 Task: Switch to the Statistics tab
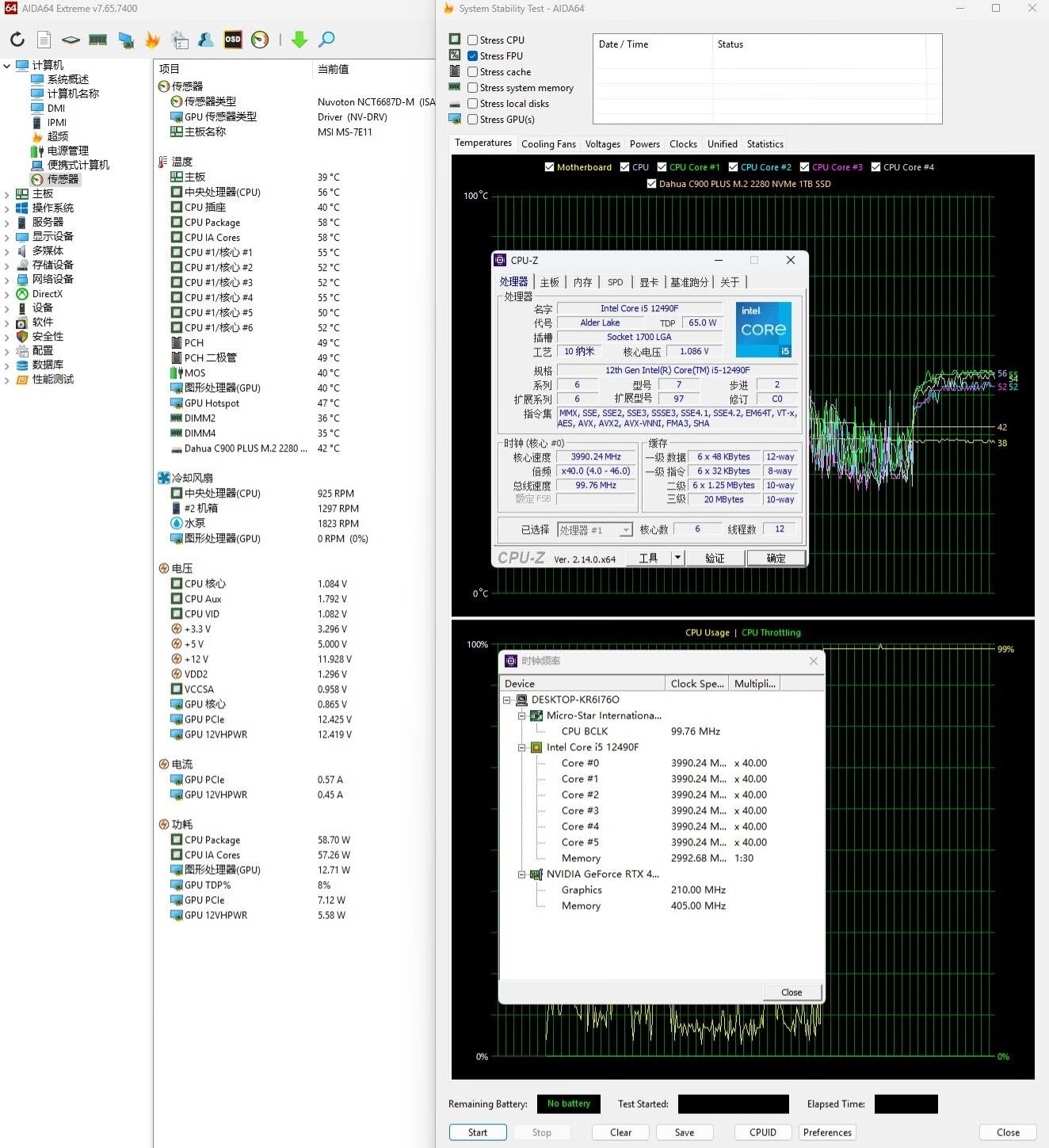[x=765, y=144]
